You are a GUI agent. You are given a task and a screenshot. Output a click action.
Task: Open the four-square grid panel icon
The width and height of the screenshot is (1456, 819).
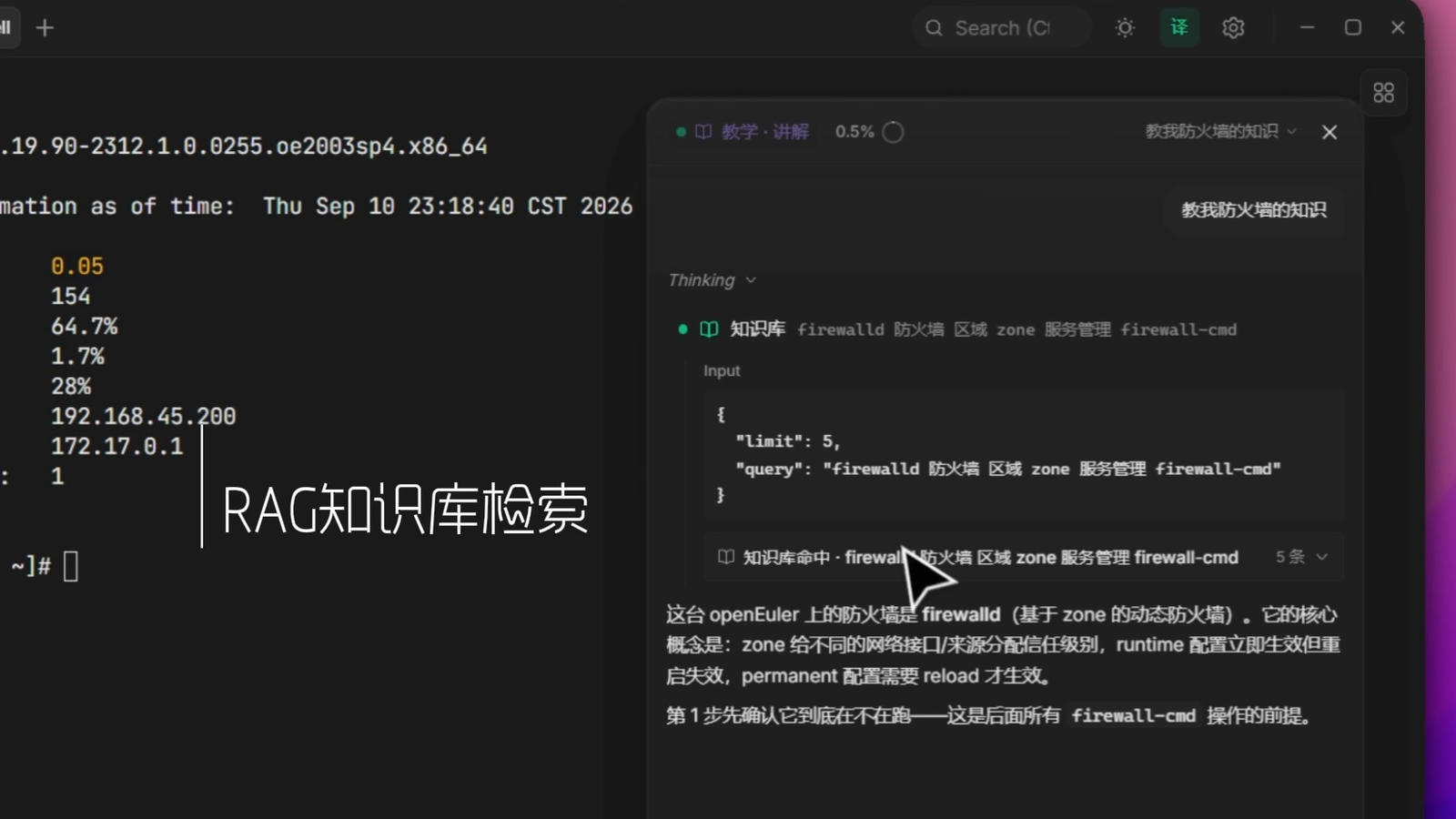tap(1383, 93)
